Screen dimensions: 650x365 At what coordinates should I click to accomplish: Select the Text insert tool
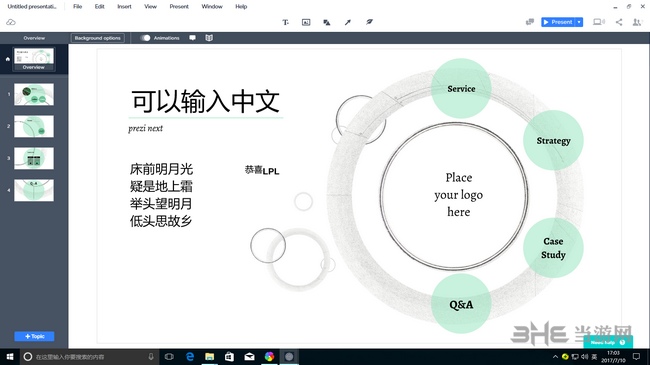[x=286, y=22]
